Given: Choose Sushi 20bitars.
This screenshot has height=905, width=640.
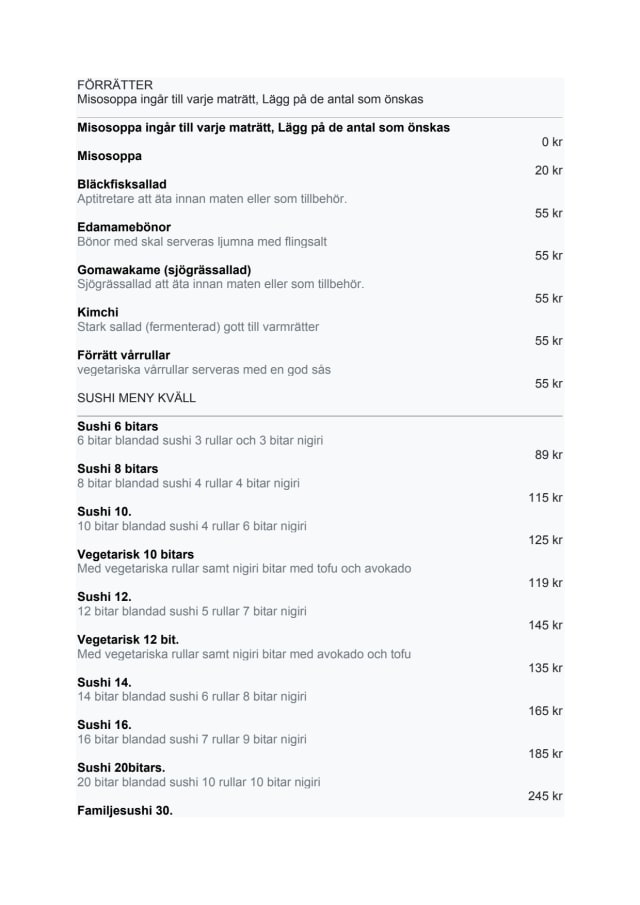Looking at the screenshot, I should 121,768.
